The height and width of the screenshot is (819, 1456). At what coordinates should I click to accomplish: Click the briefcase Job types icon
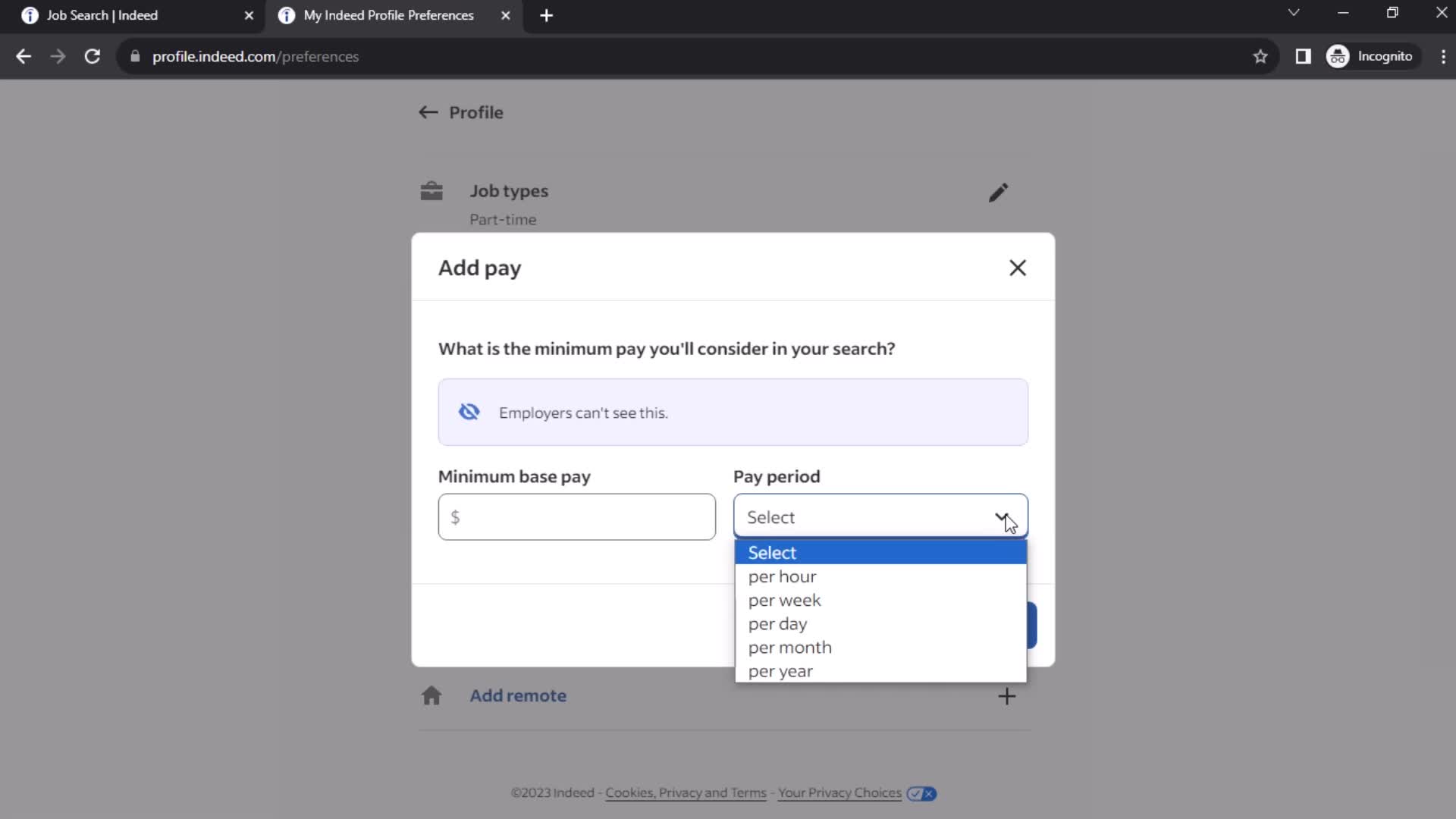(x=432, y=192)
